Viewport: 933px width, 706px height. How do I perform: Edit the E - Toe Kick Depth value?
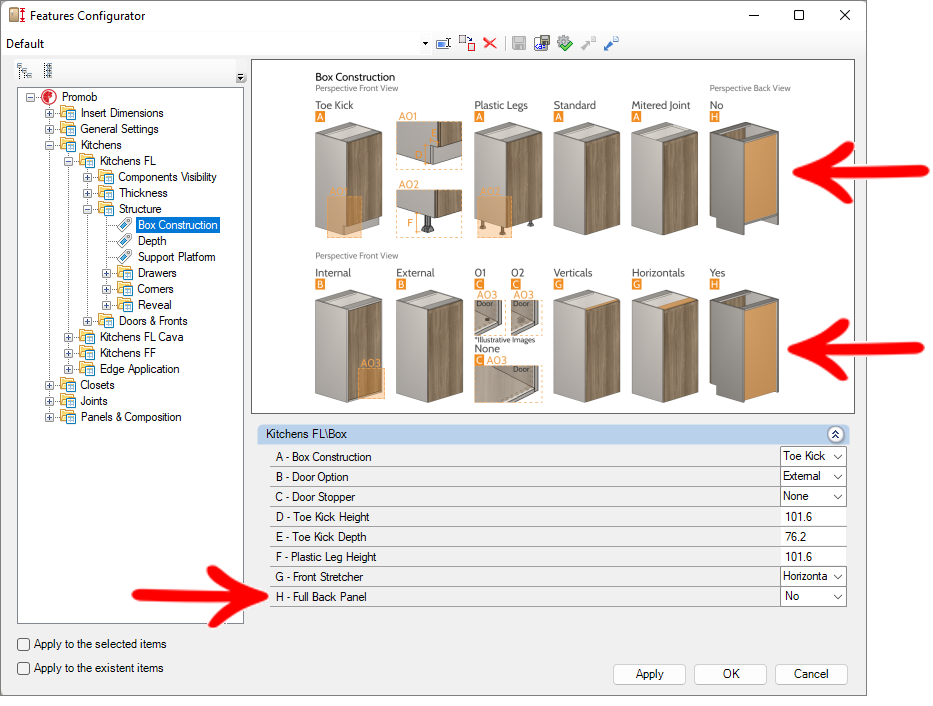[x=813, y=537]
